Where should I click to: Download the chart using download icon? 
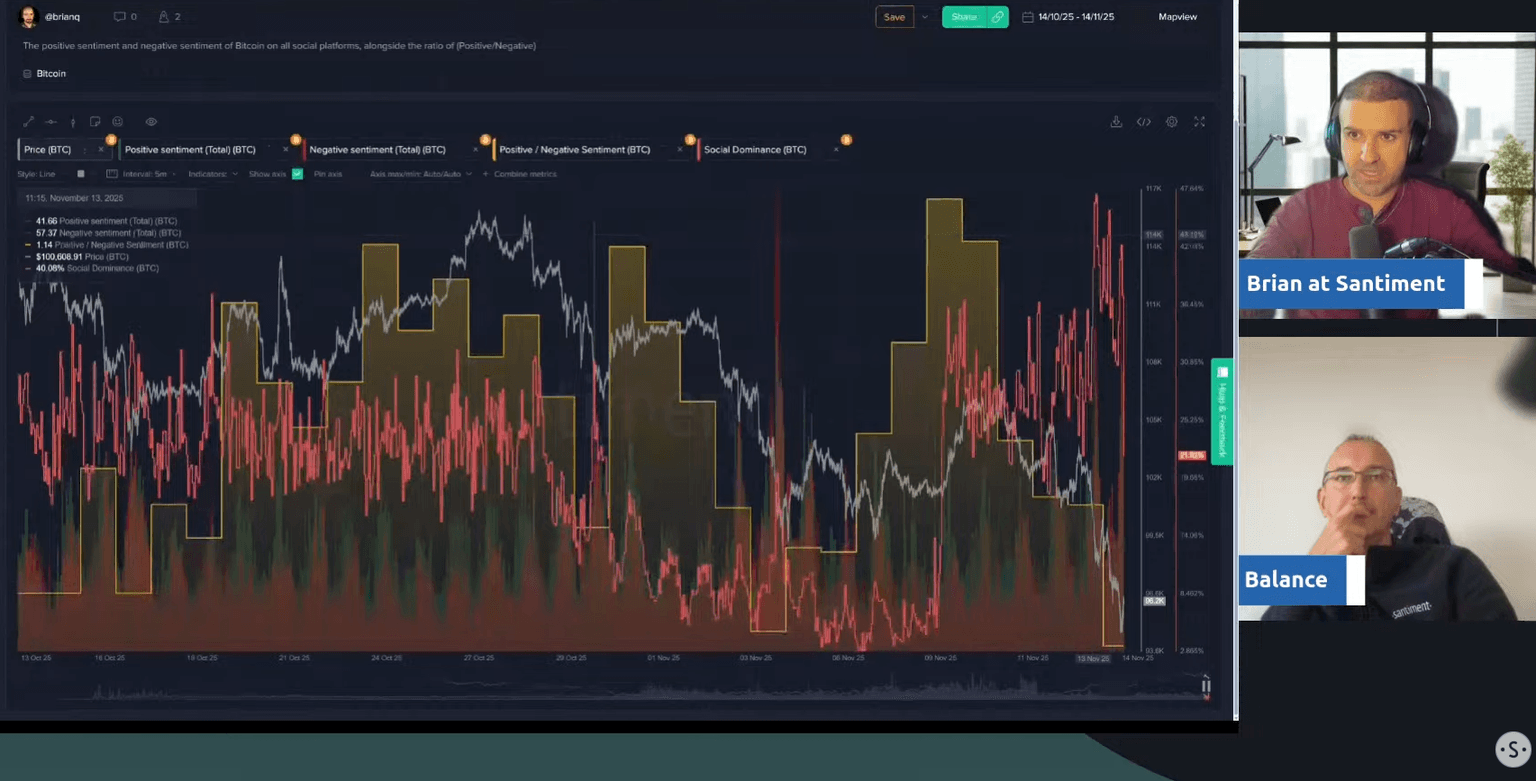(x=1116, y=122)
